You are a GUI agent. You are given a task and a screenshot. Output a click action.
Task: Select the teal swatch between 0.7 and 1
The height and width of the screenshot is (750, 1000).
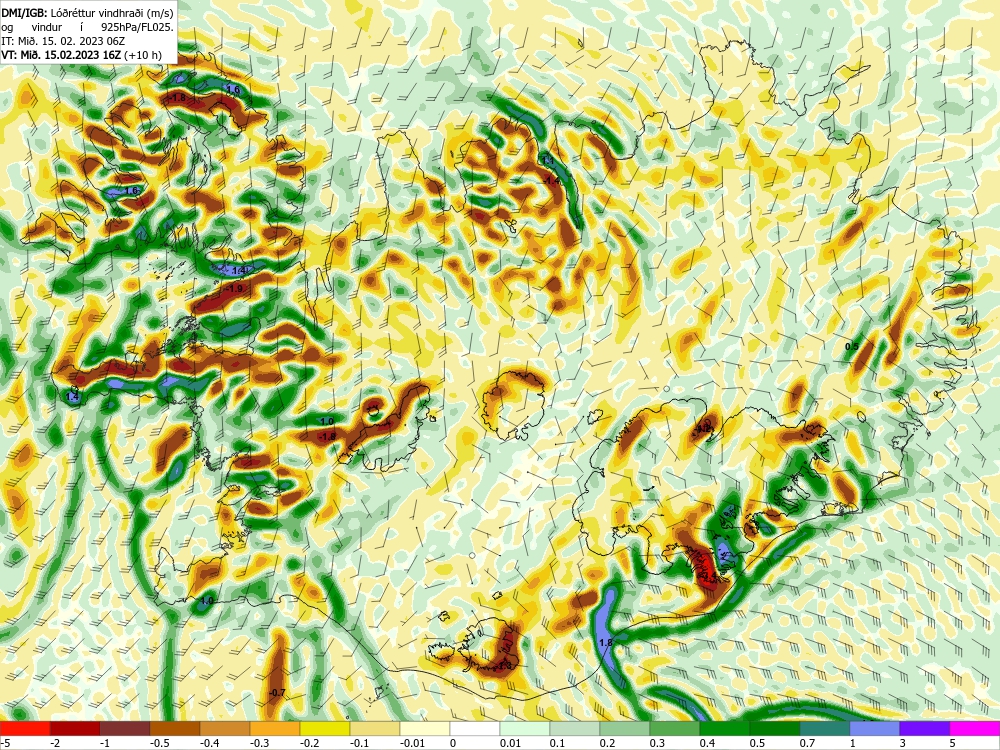[825, 728]
